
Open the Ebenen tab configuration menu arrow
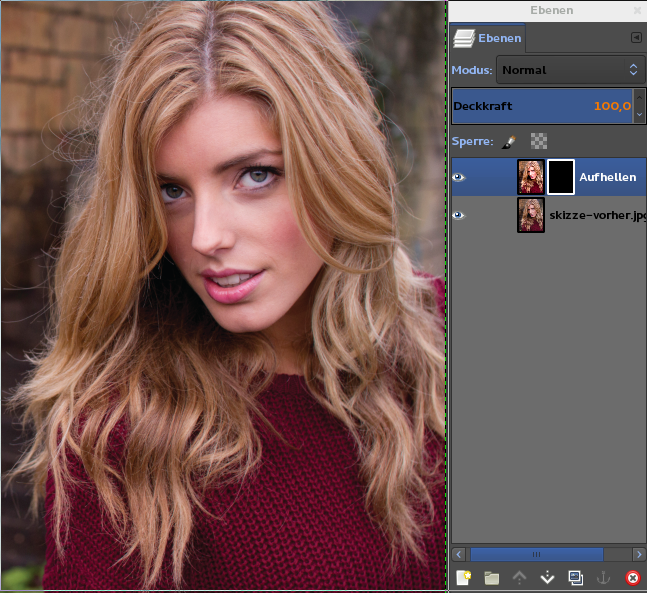pyautogui.click(x=636, y=38)
